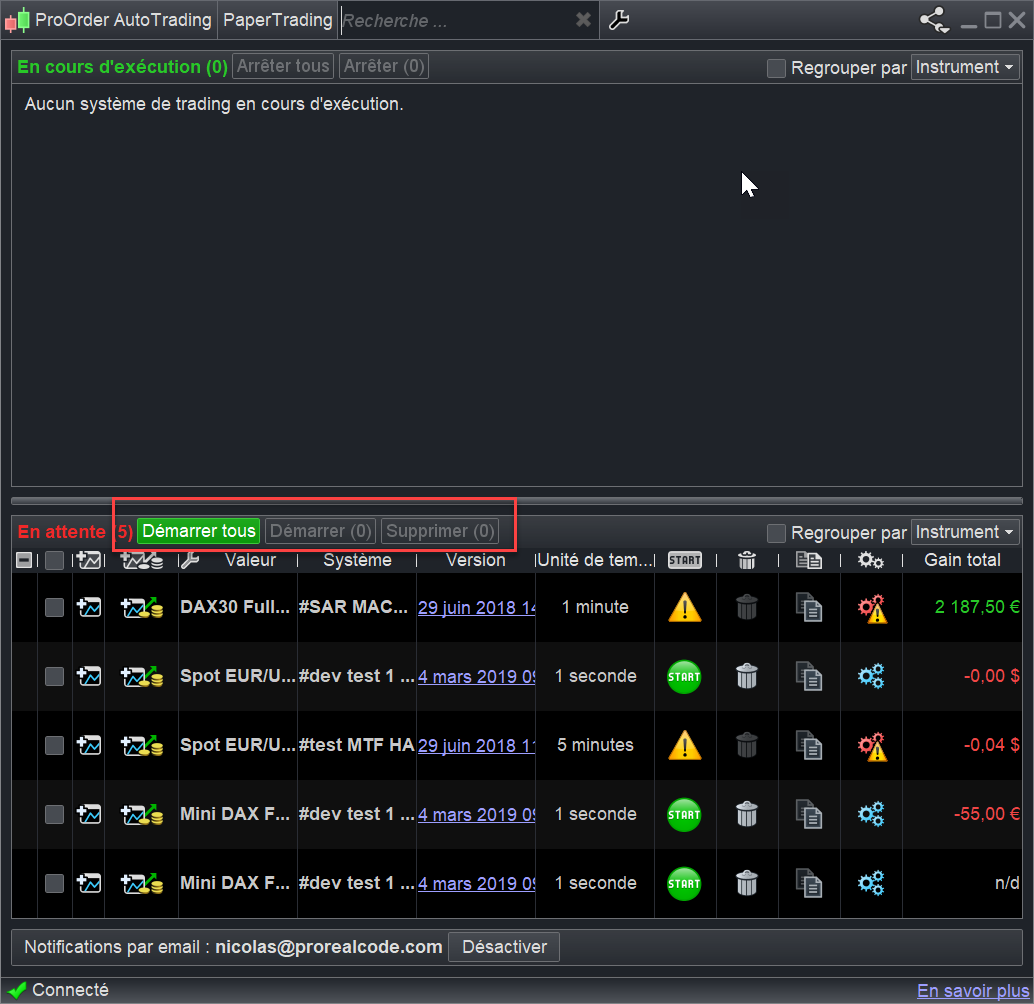The height and width of the screenshot is (1004, 1034).
Task: Open chart icon for DAX30 Full... row
Action: (88, 607)
